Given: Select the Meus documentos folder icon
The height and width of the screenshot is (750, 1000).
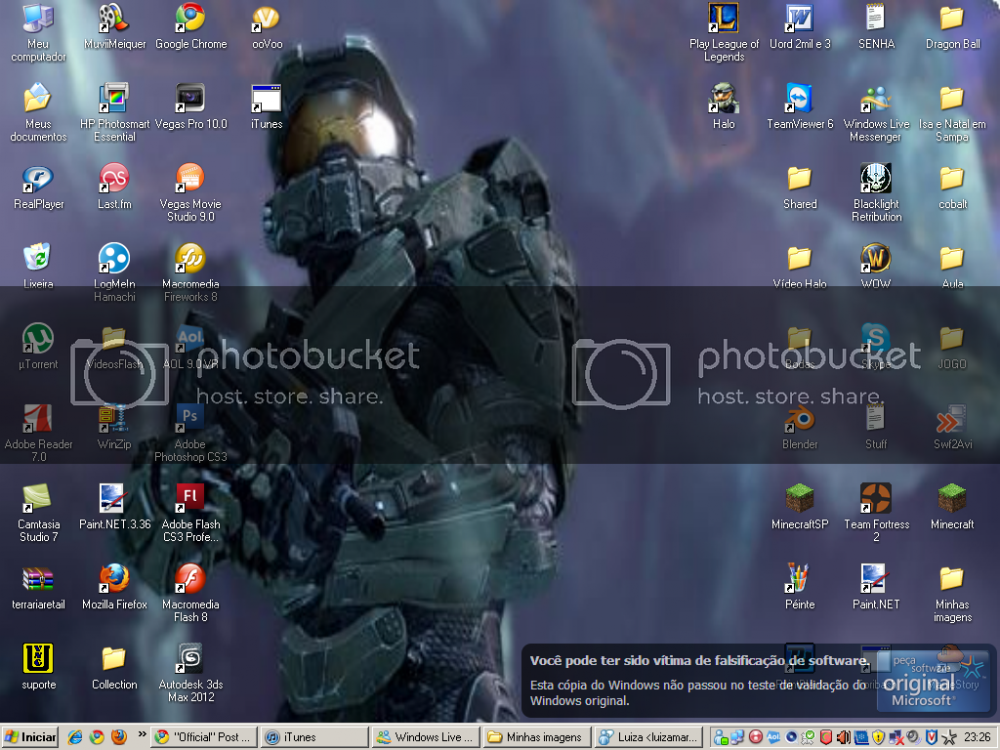Looking at the screenshot, I should tap(38, 112).
